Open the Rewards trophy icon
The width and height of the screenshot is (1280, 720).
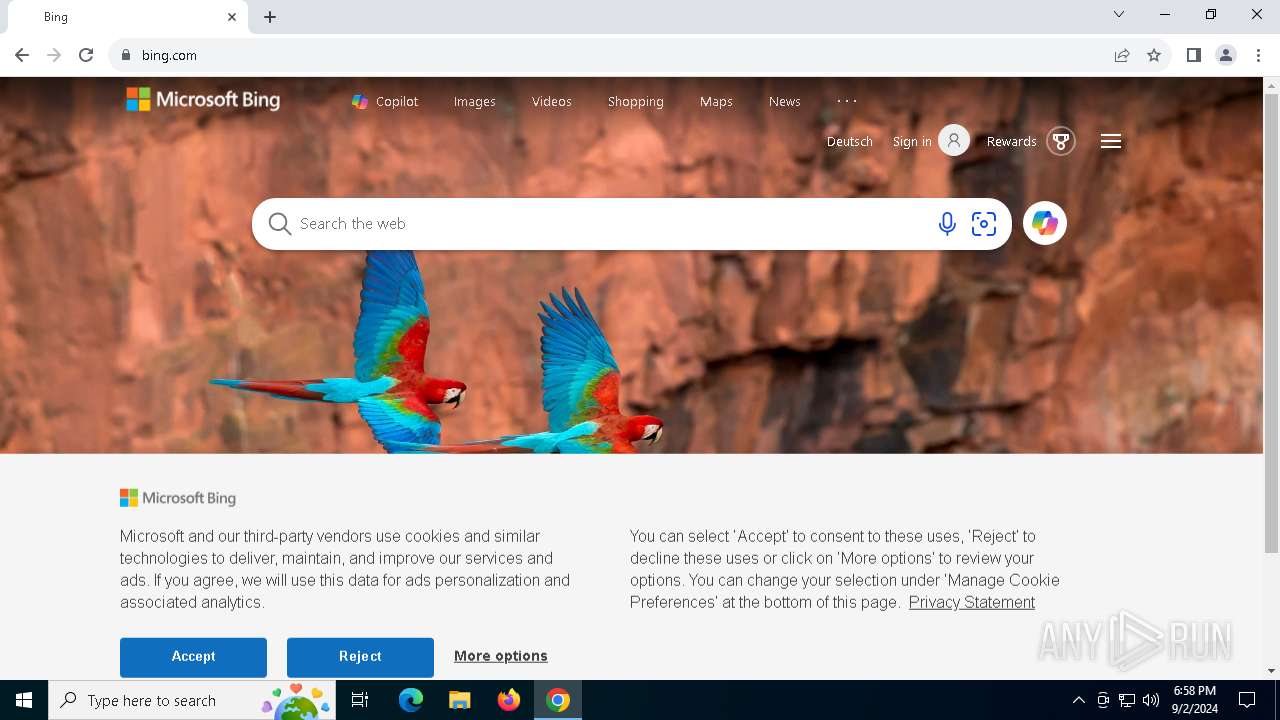pyautogui.click(x=1061, y=141)
